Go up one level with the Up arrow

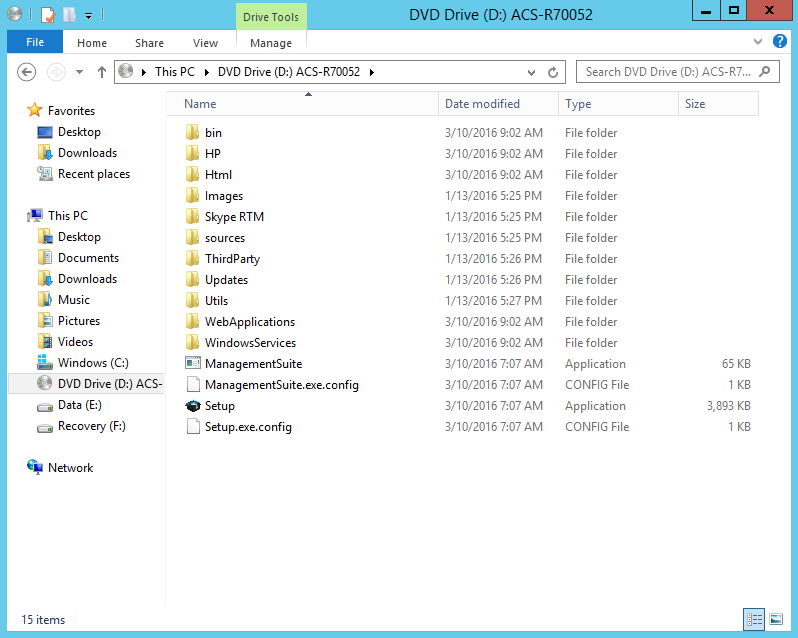coord(102,72)
